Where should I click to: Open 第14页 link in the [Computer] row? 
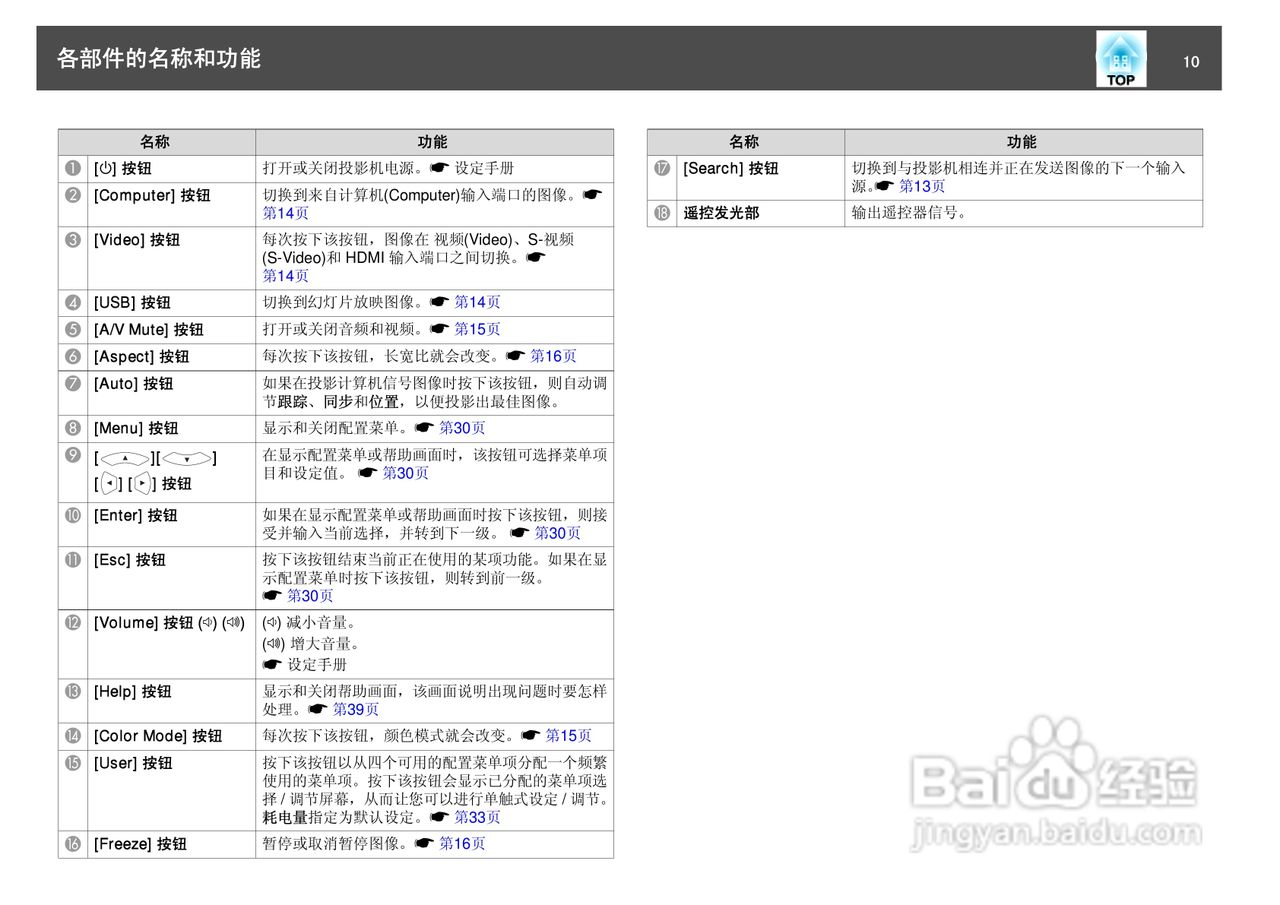pos(286,213)
